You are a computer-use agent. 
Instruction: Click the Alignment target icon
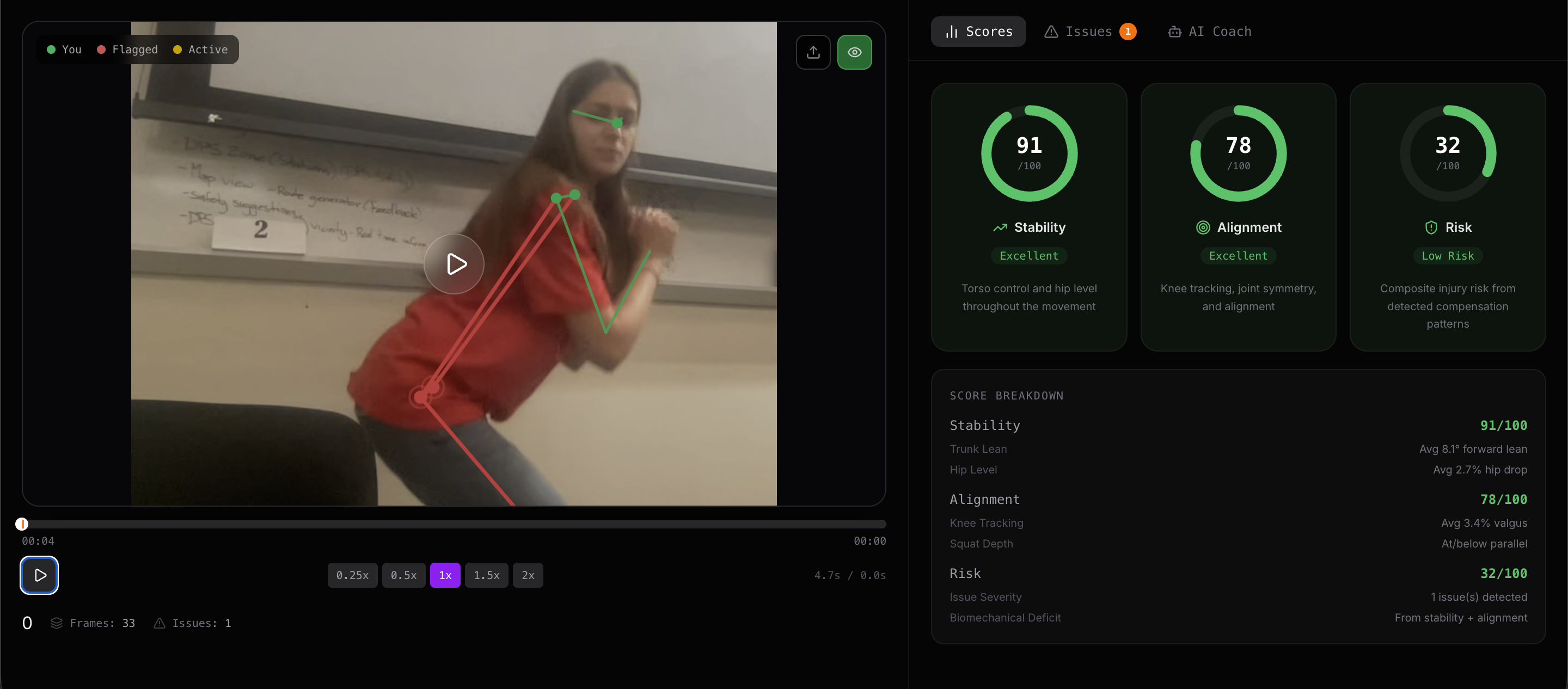tap(1203, 227)
